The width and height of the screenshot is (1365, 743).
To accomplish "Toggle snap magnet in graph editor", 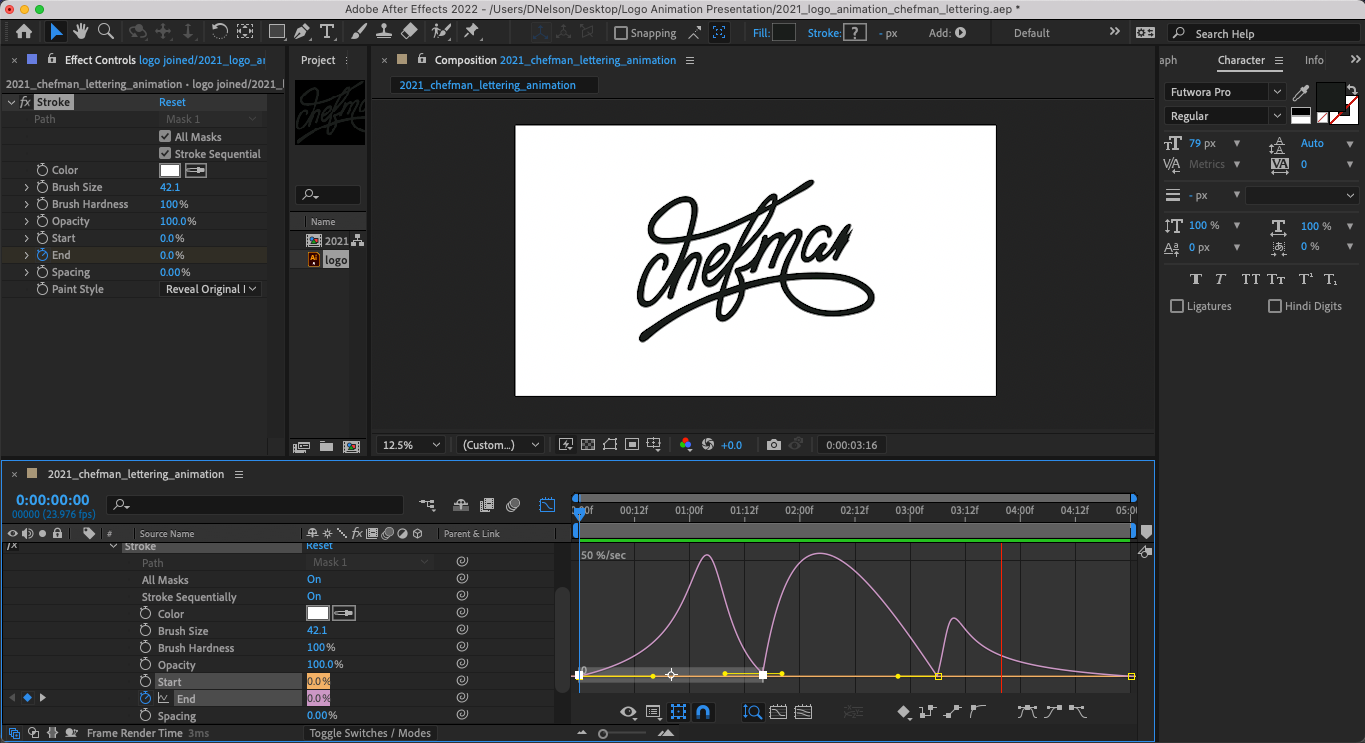I will click(x=703, y=712).
